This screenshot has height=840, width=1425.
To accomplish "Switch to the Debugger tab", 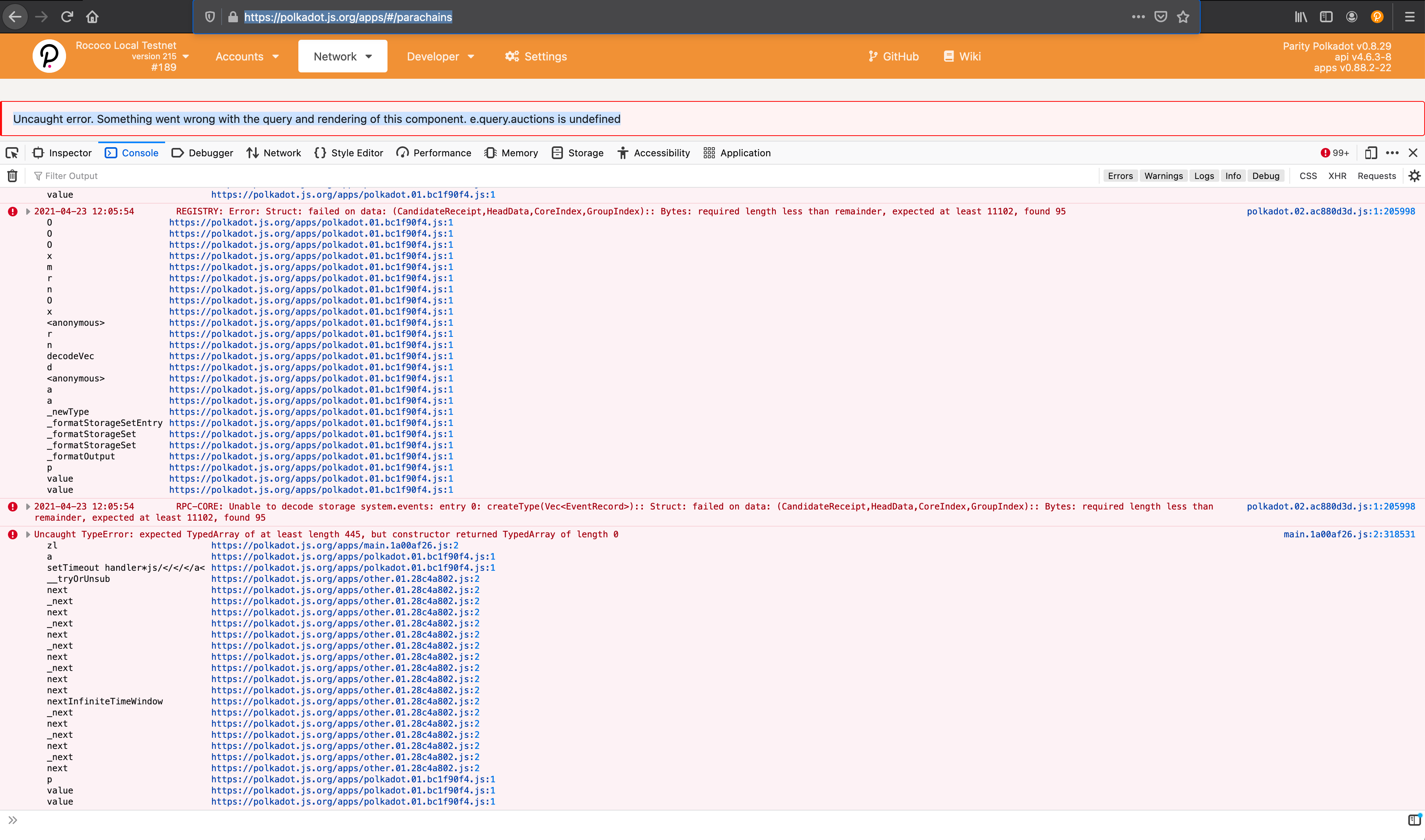I will [202, 153].
